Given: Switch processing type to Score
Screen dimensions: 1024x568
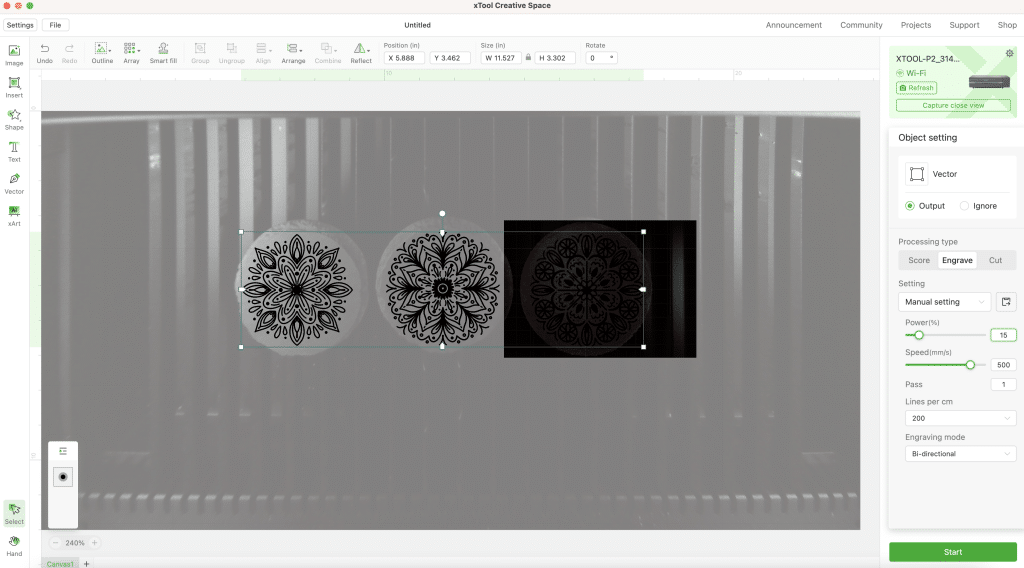Looking at the screenshot, I should pyautogui.click(x=918, y=260).
